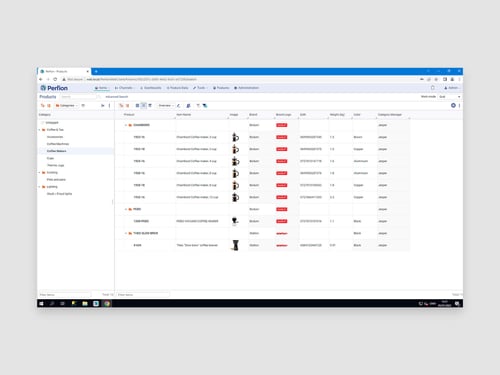The width and height of the screenshot is (500, 375).
Task: Open the grid panel kebab menu
Action: coord(459,106)
